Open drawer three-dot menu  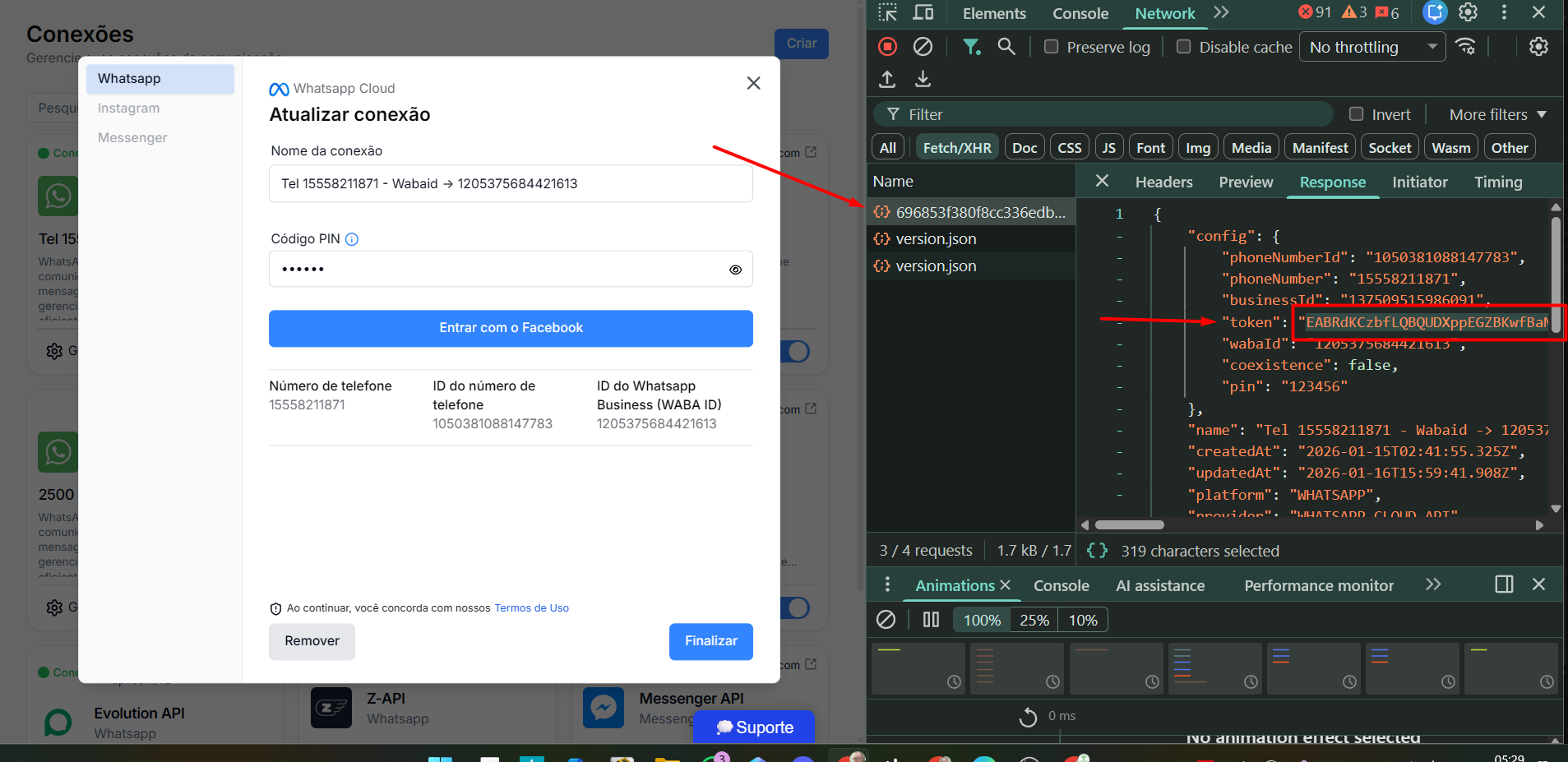pyautogui.click(x=887, y=584)
